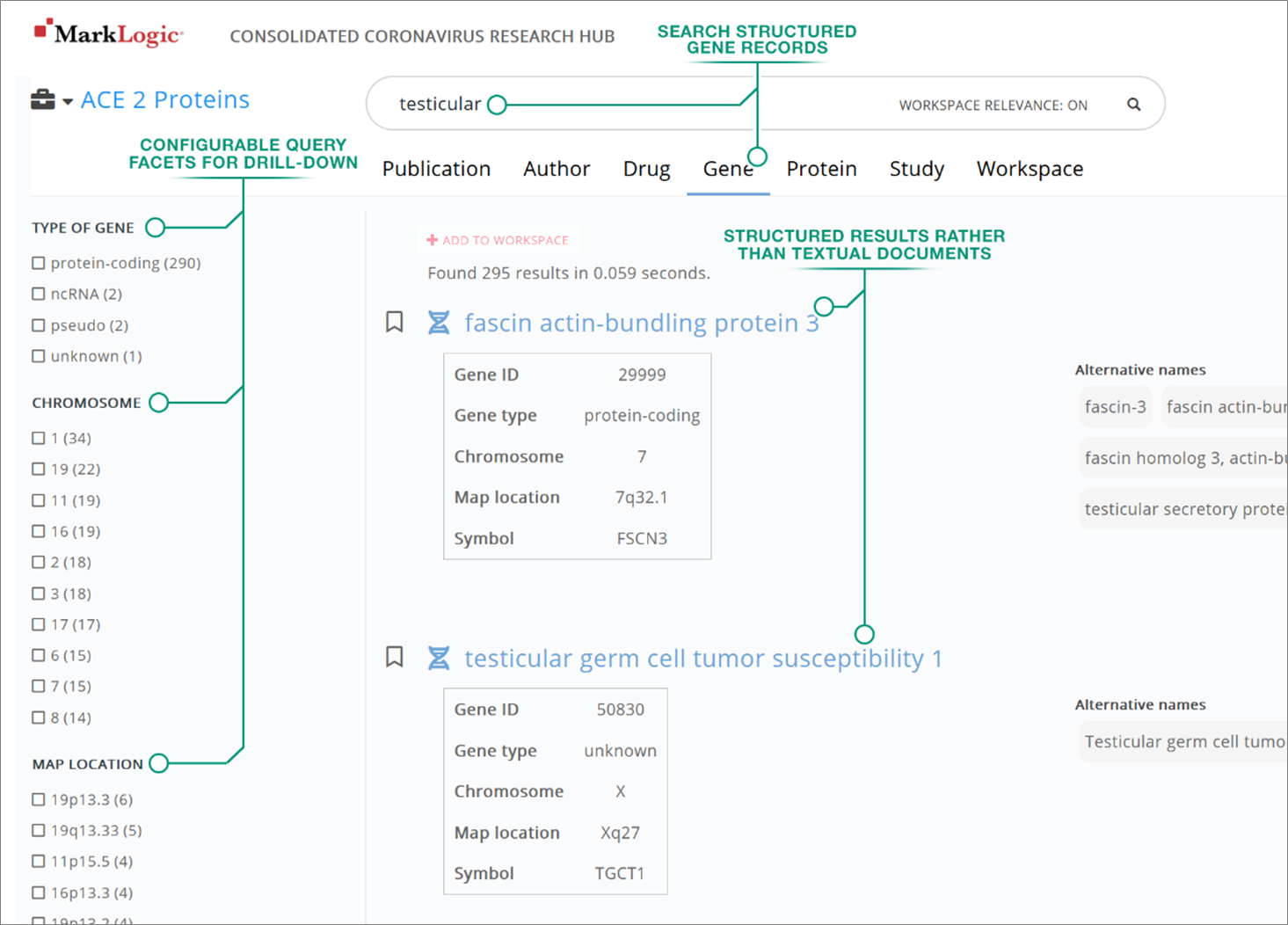
Task: Select chromosome 19 facet checkbox
Action: [38, 469]
